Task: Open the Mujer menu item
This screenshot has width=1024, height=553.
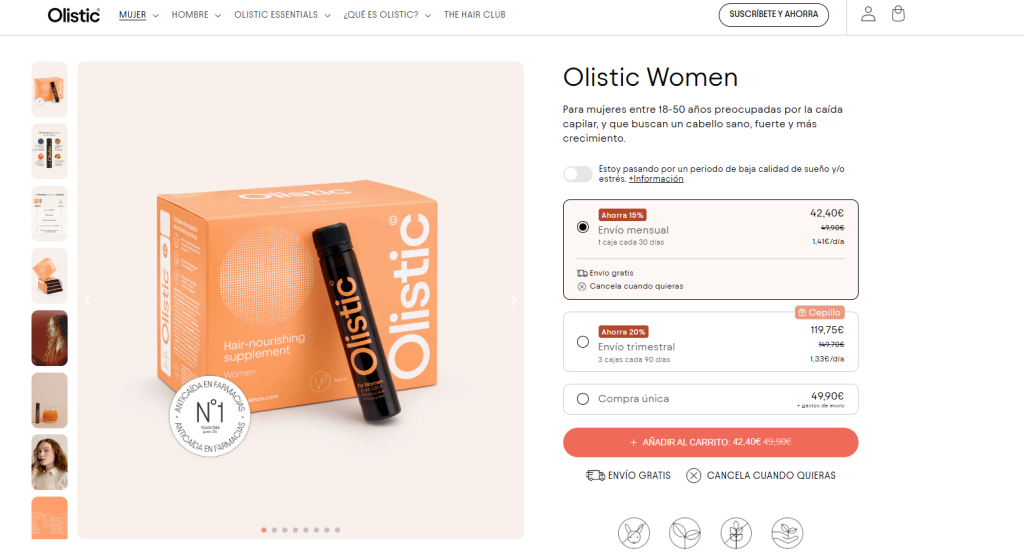Action: 138,15
